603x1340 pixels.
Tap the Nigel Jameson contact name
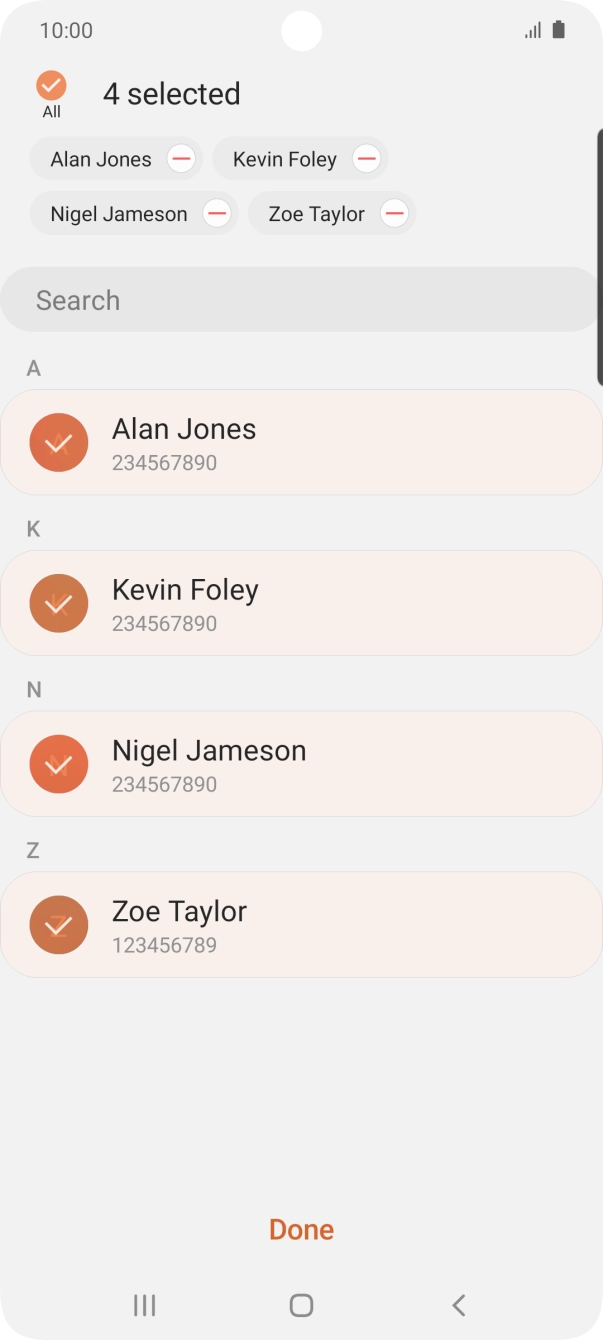click(x=209, y=751)
